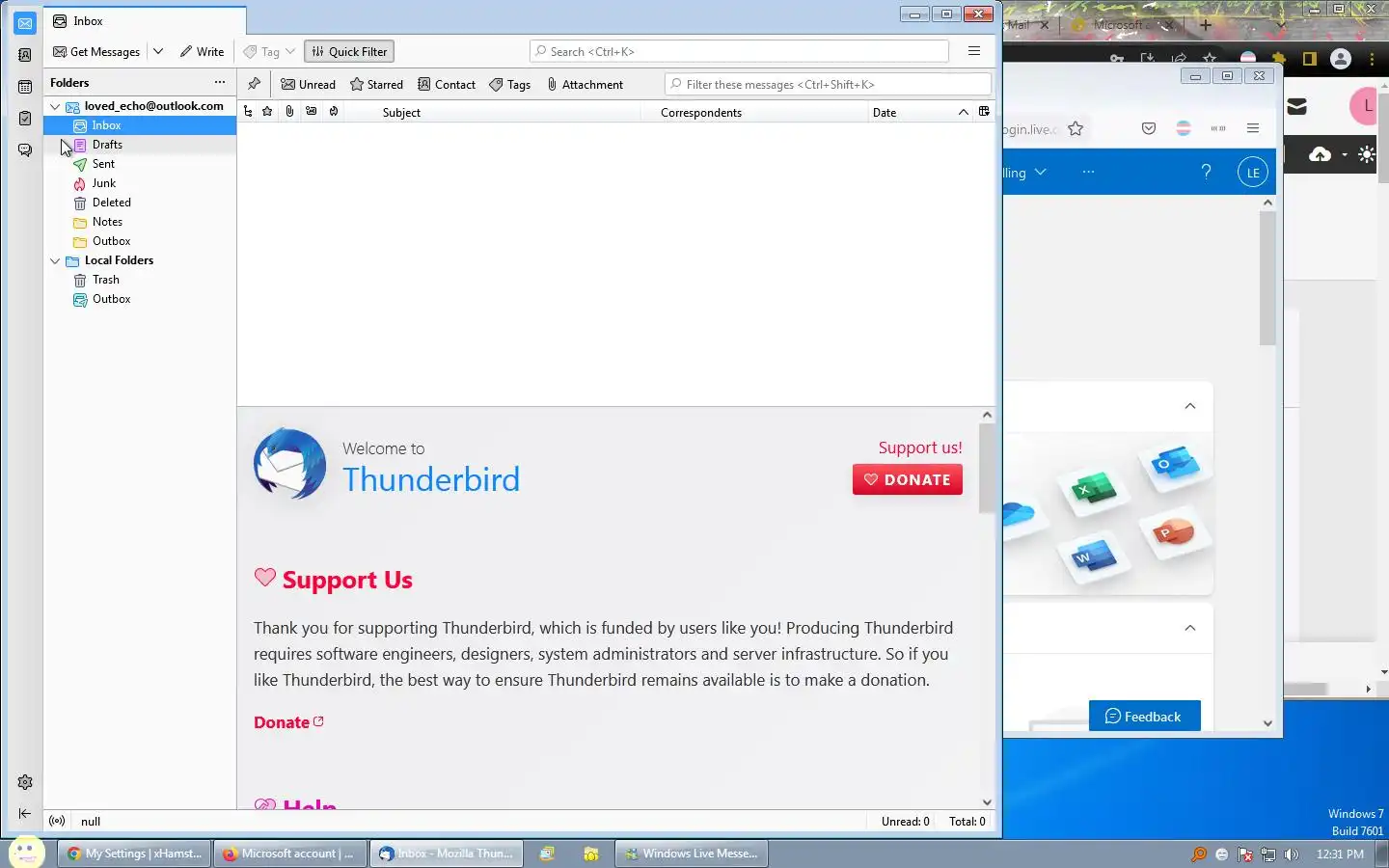Viewport: 1389px width, 868px height.
Task: Sort messages by Correspondents column
Action: 701,113
